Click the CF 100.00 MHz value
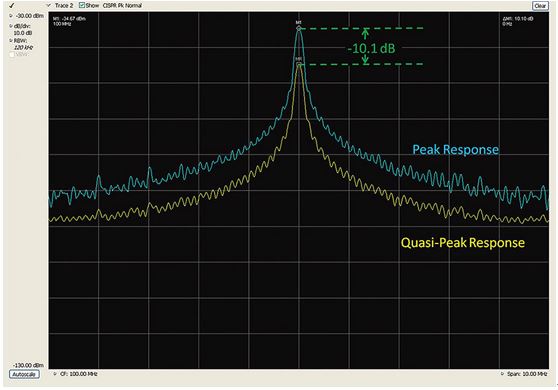The height and width of the screenshot is (390, 558). click(79, 374)
